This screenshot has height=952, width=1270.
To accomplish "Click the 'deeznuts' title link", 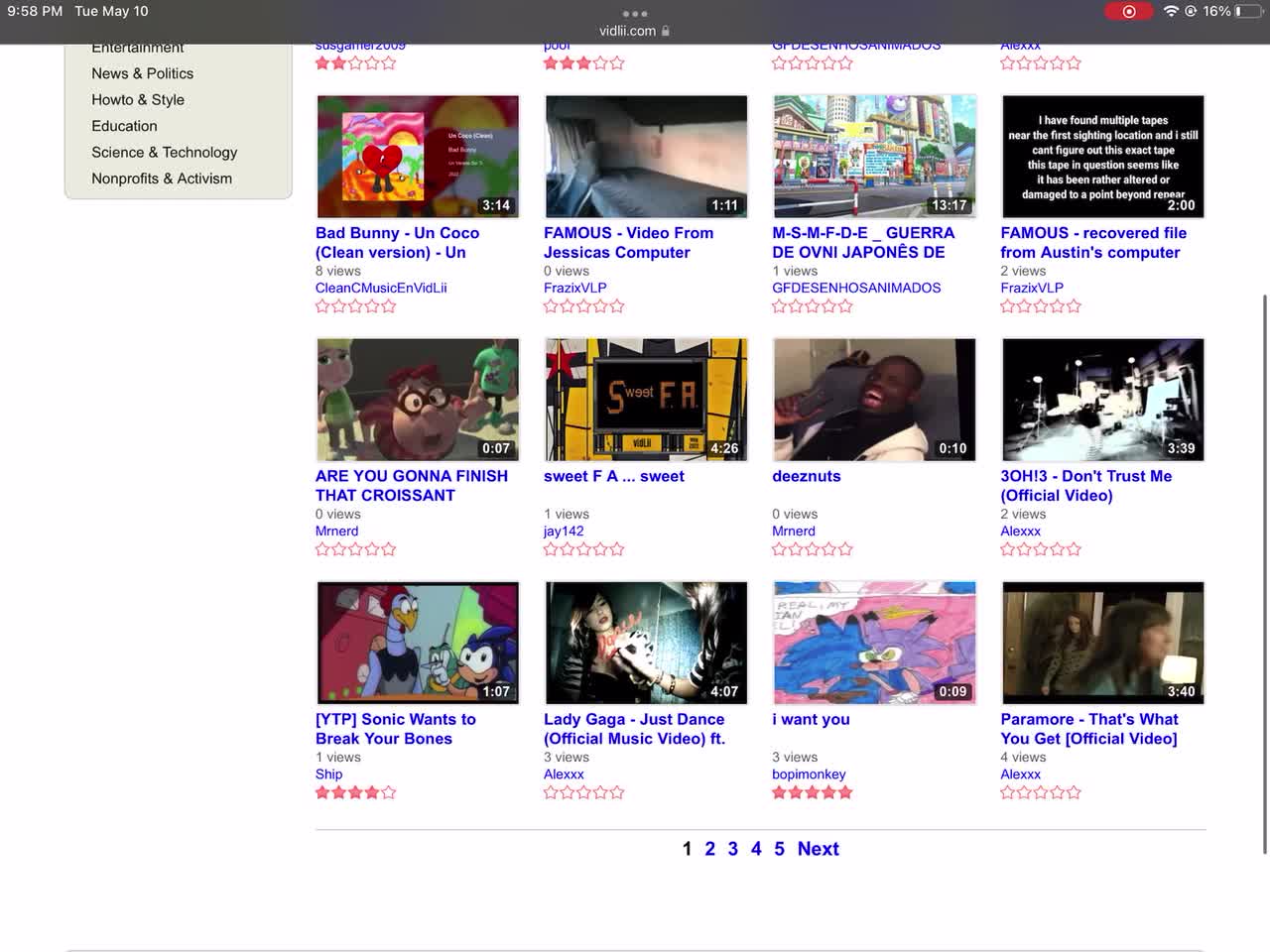I will pyautogui.click(x=807, y=476).
